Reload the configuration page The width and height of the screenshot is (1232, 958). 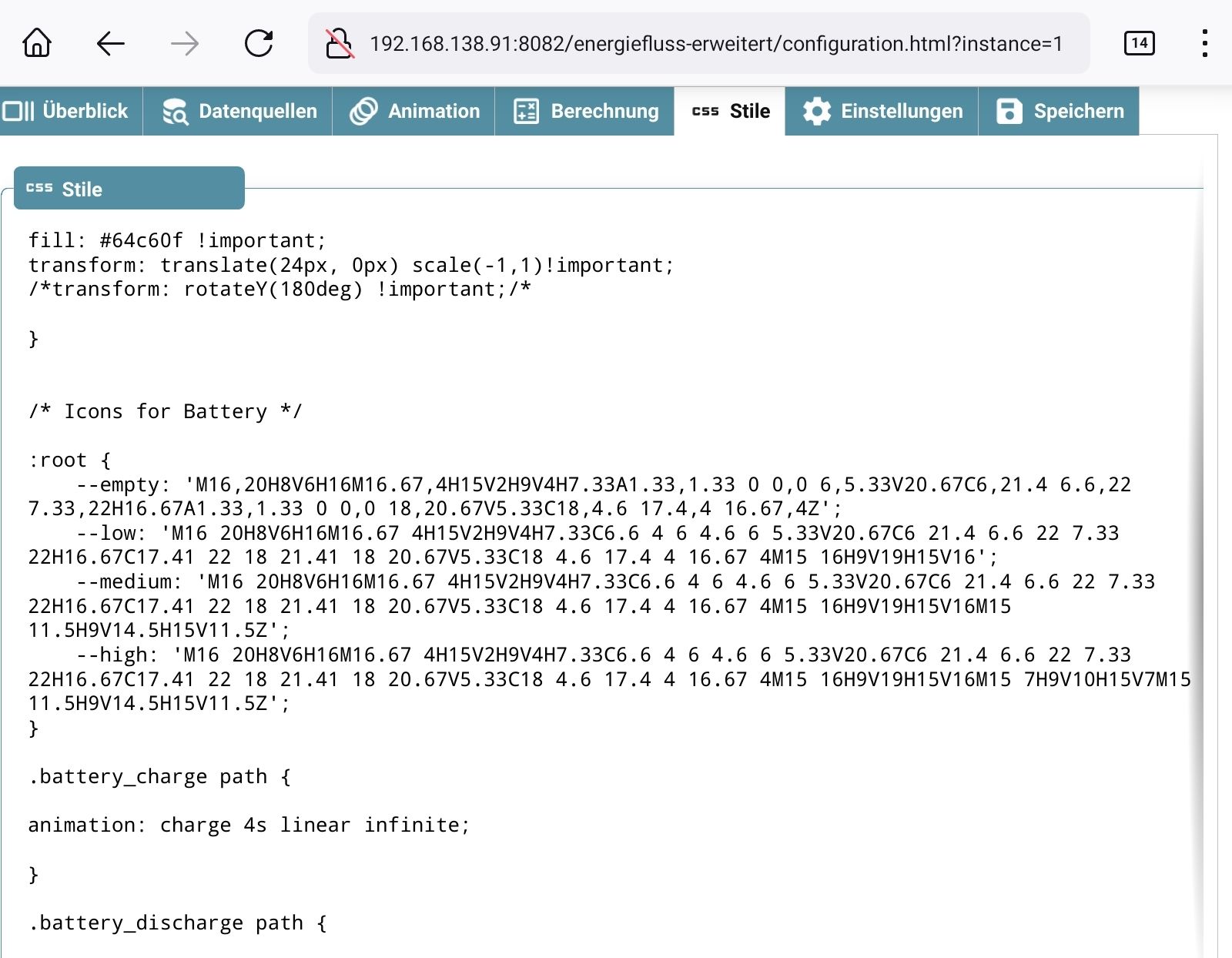tap(259, 43)
